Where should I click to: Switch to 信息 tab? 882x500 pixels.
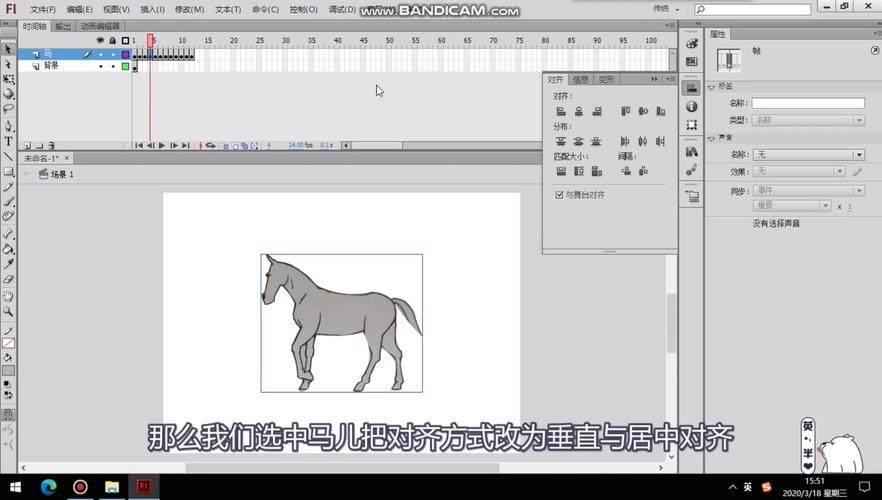click(x=580, y=80)
